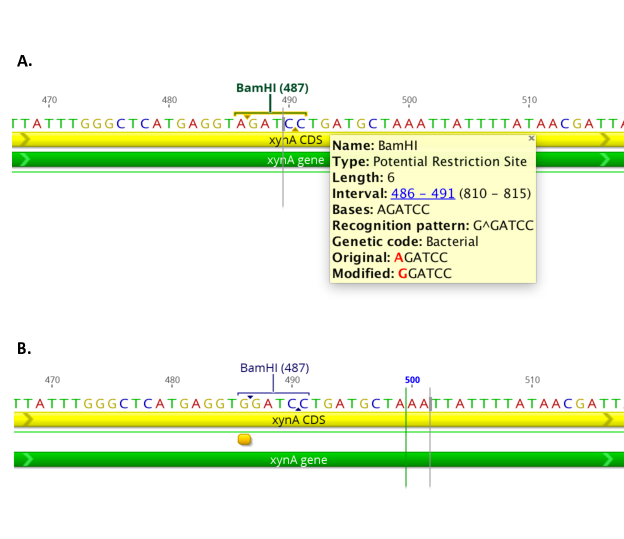The width and height of the screenshot is (624, 539).
Task: Select the BamHI (487) label in panel A
Action: click(x=272, y=88)
